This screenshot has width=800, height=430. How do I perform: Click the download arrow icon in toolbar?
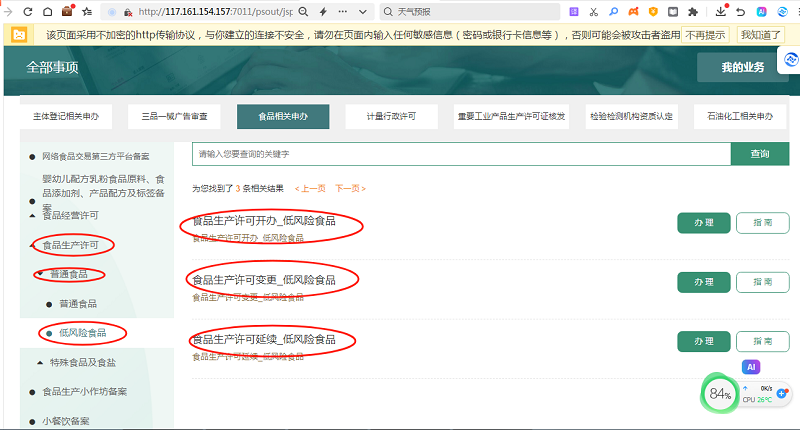point(719,11)
